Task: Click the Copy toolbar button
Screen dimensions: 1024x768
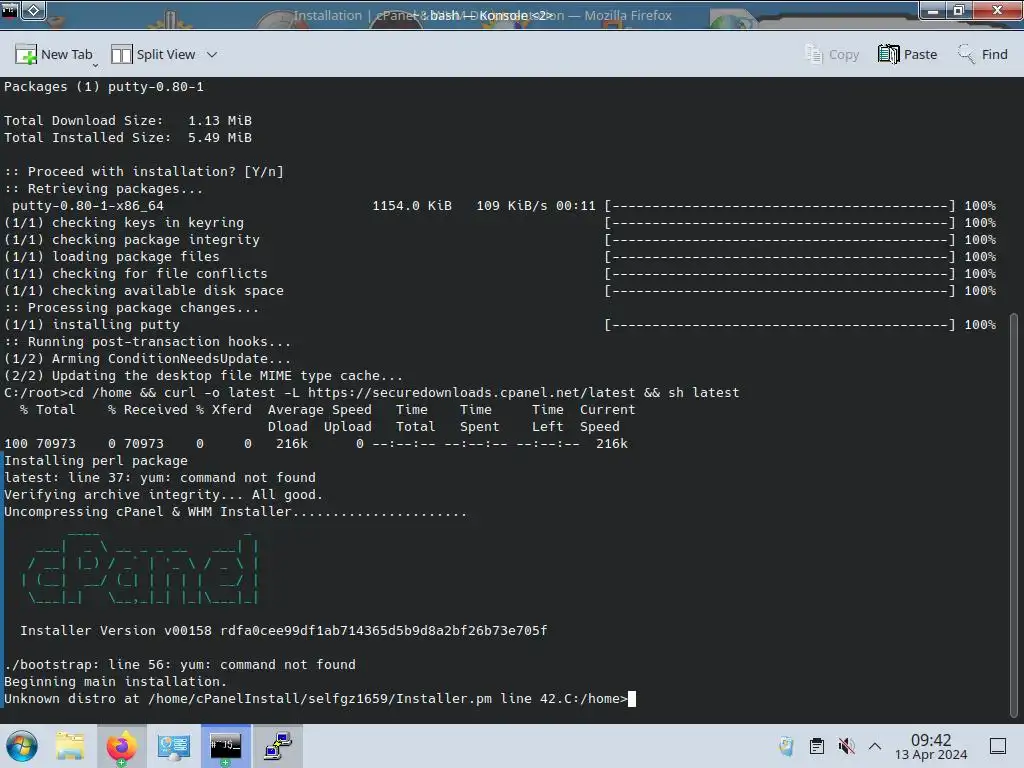Action: point(832,55)
